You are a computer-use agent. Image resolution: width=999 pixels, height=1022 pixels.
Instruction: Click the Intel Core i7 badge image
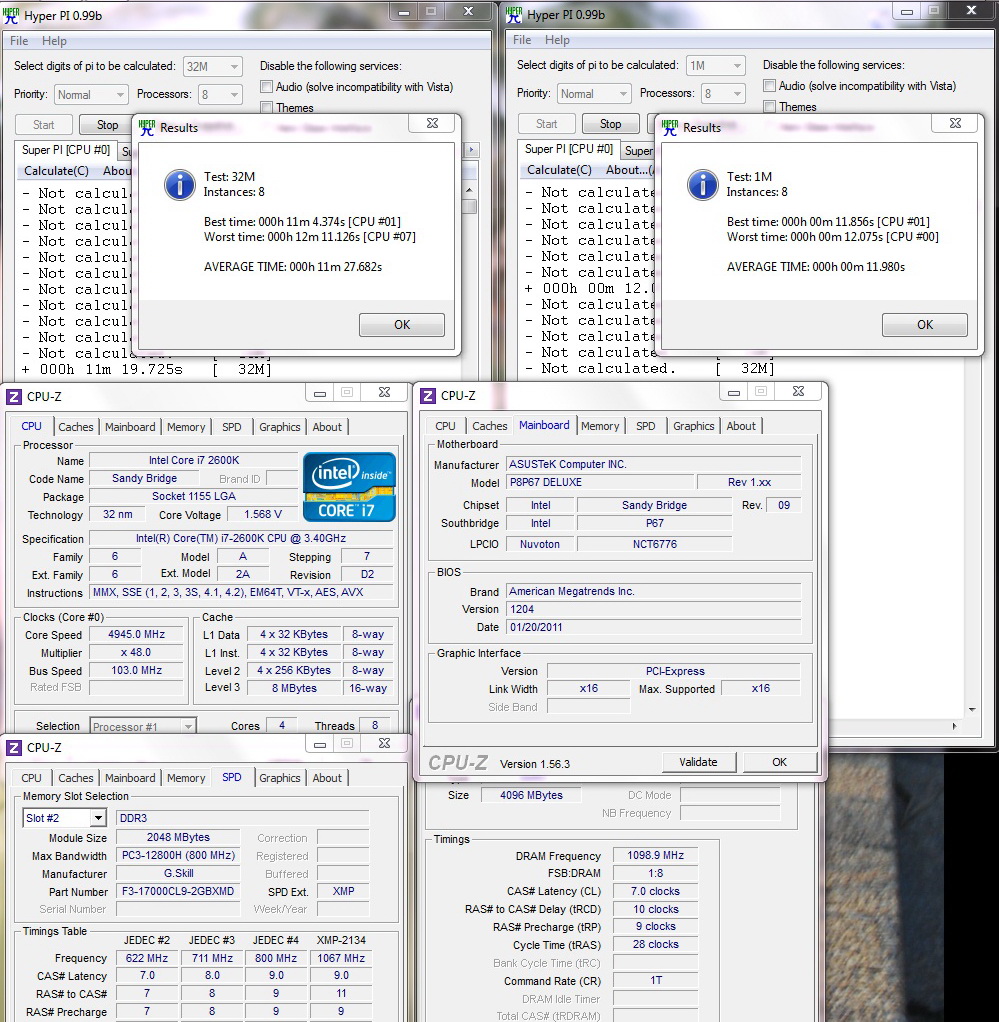349,487
